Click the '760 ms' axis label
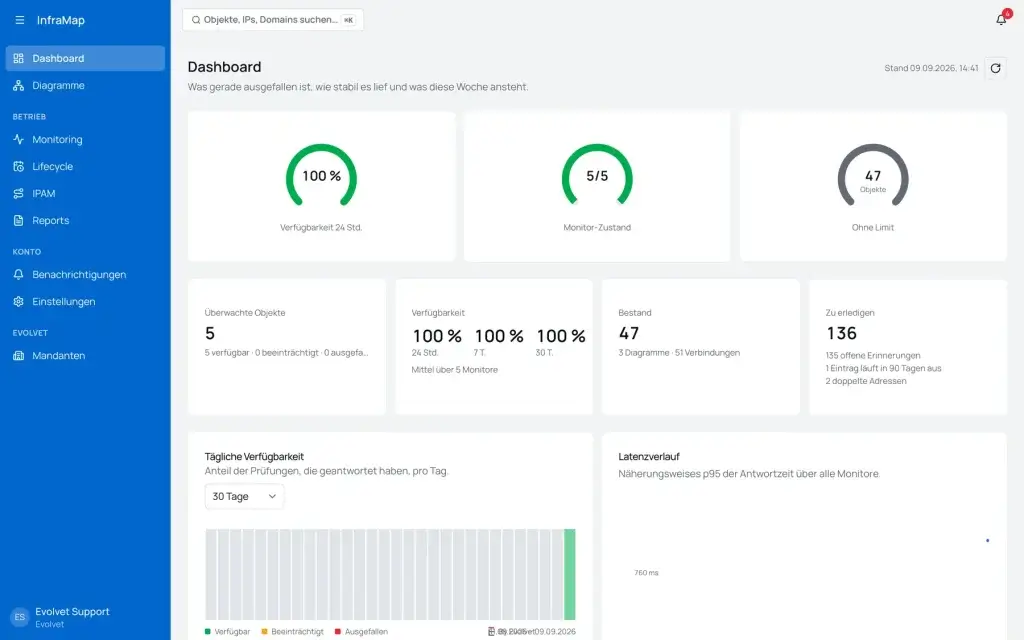Image resolution: width=1024 pixels, height=640 pixels. 646,573
